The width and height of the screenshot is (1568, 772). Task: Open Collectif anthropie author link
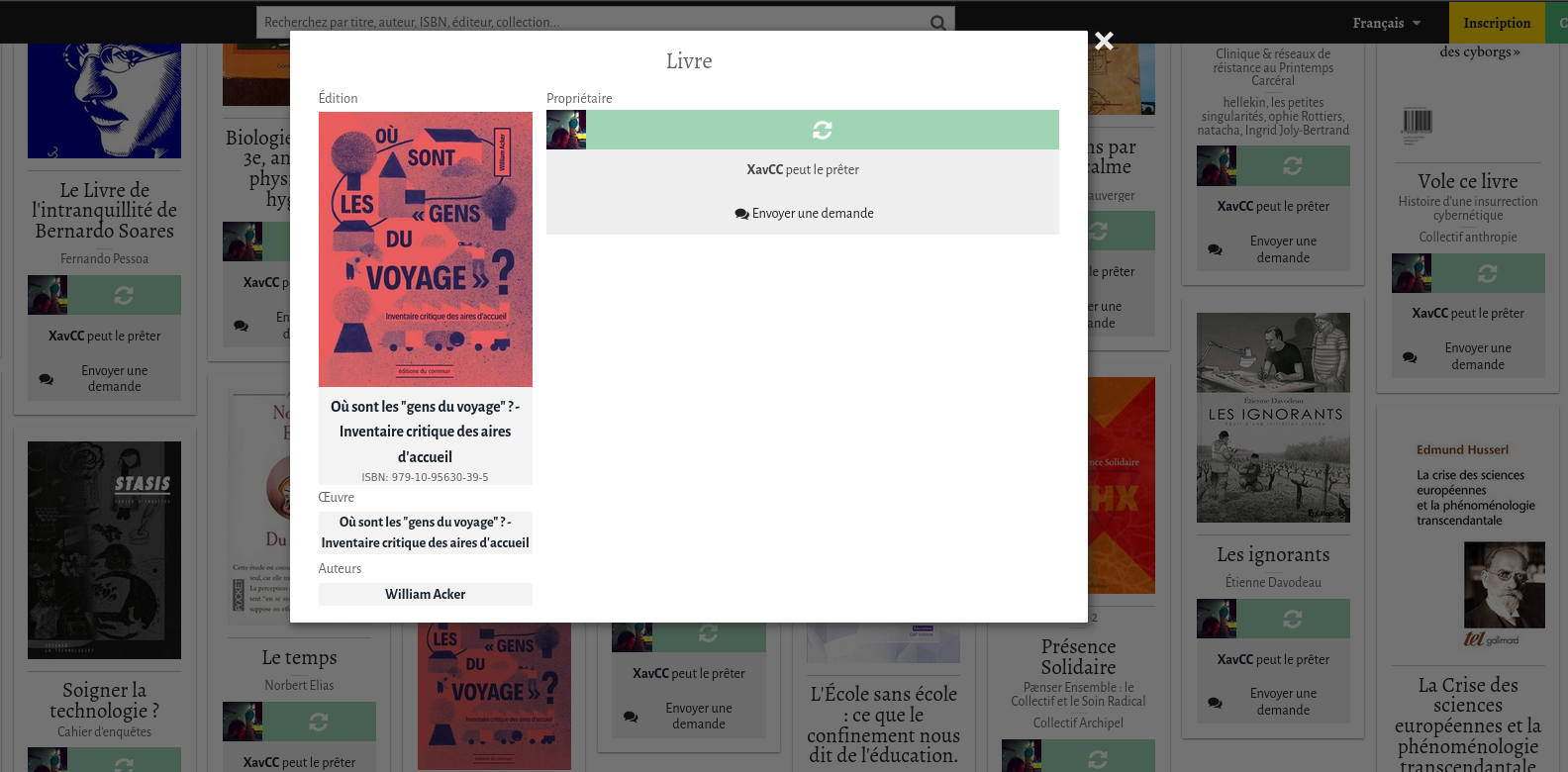point(1468,237)
